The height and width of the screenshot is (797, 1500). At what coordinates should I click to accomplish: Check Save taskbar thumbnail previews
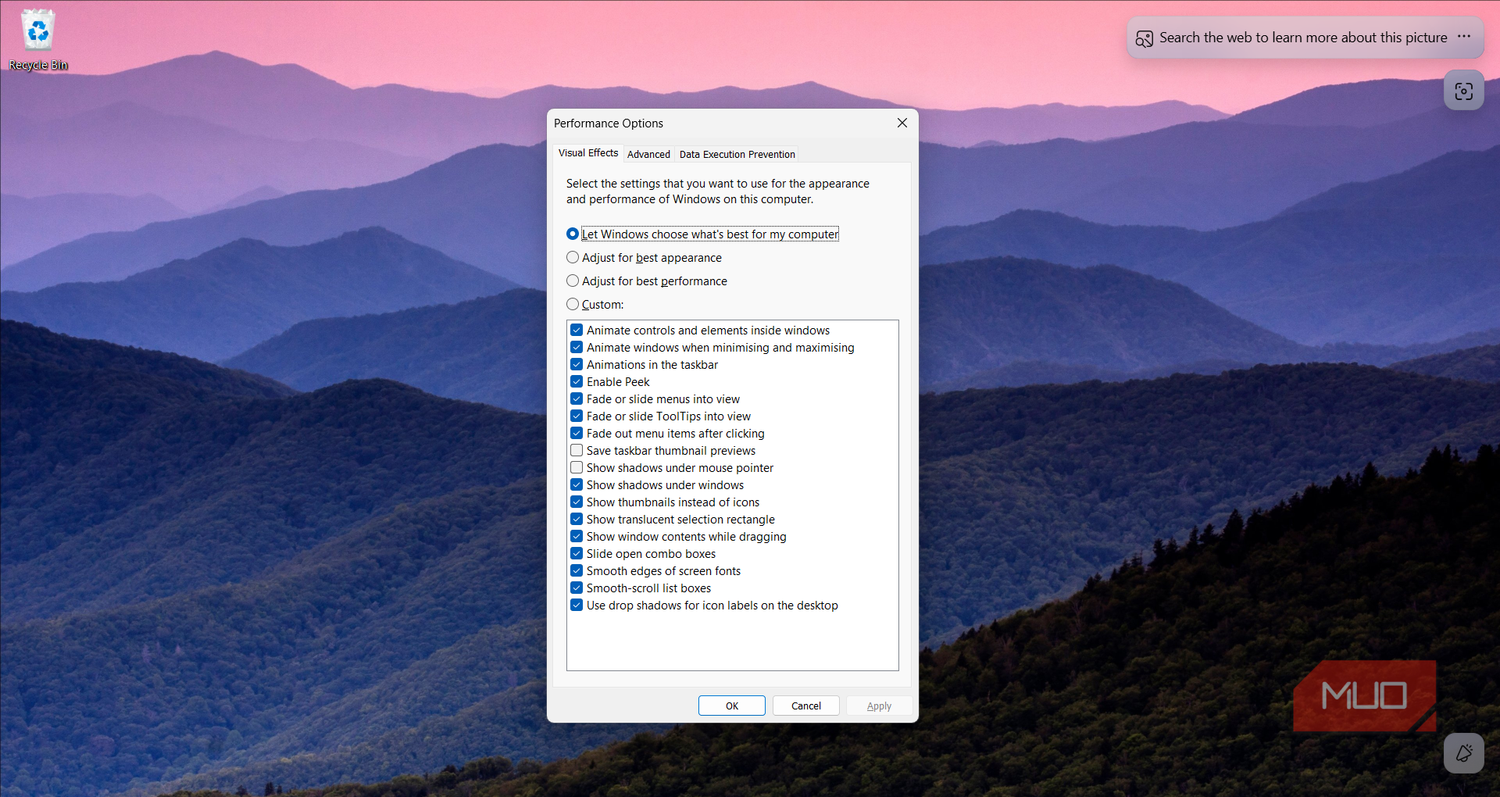click(x=577, y=450)
